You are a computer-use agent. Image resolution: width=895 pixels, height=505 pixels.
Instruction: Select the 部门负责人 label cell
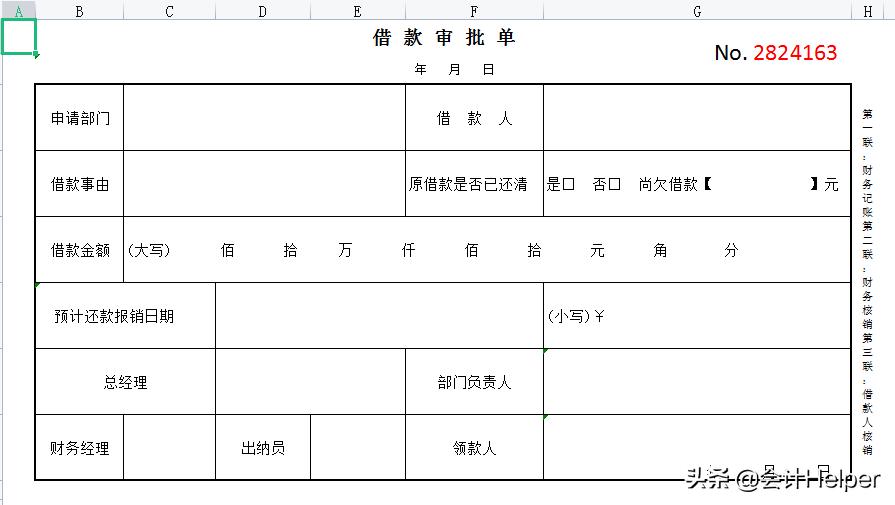pos(474,382)
